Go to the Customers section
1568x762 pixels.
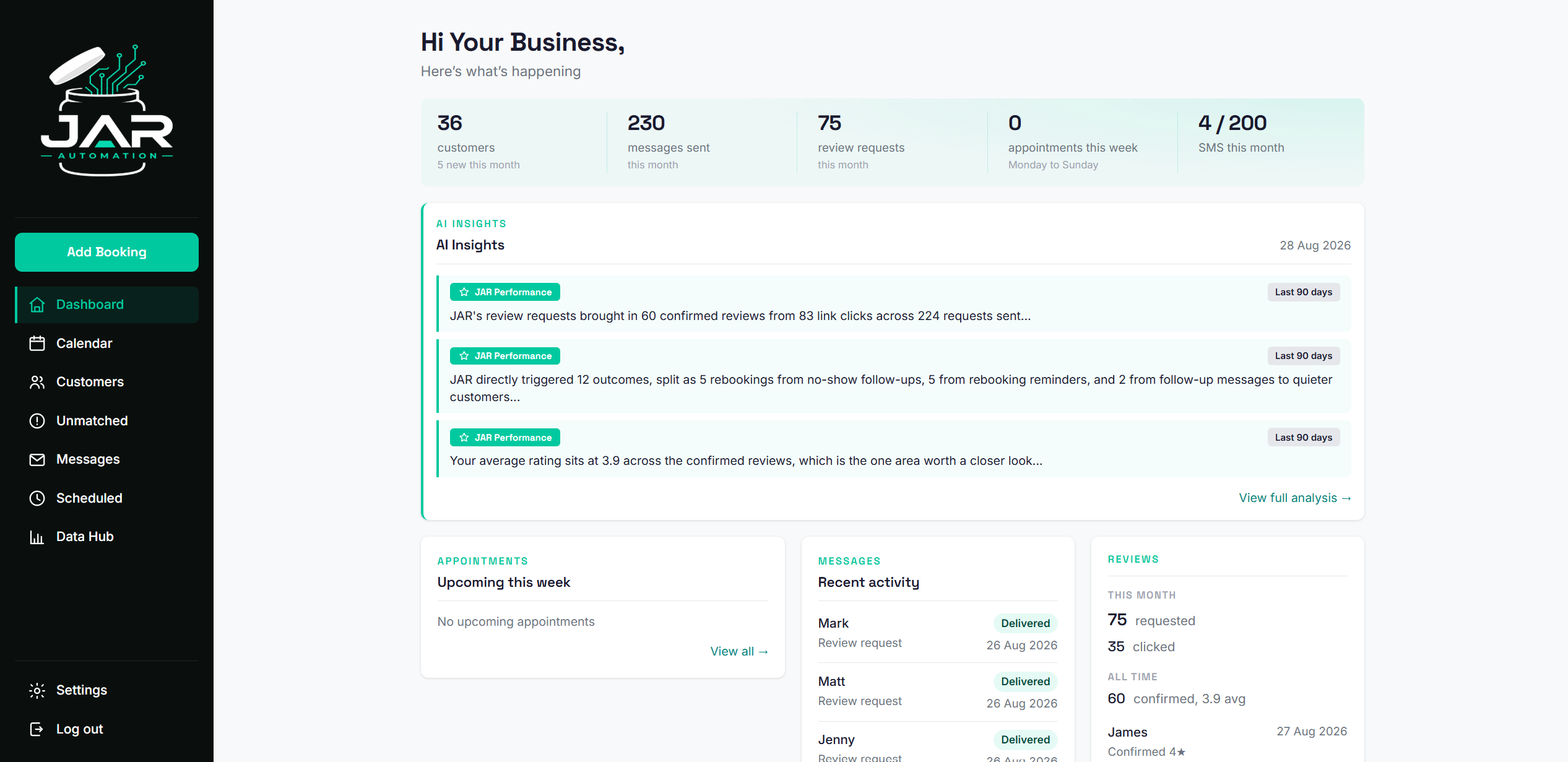click(x=106, y=382)
